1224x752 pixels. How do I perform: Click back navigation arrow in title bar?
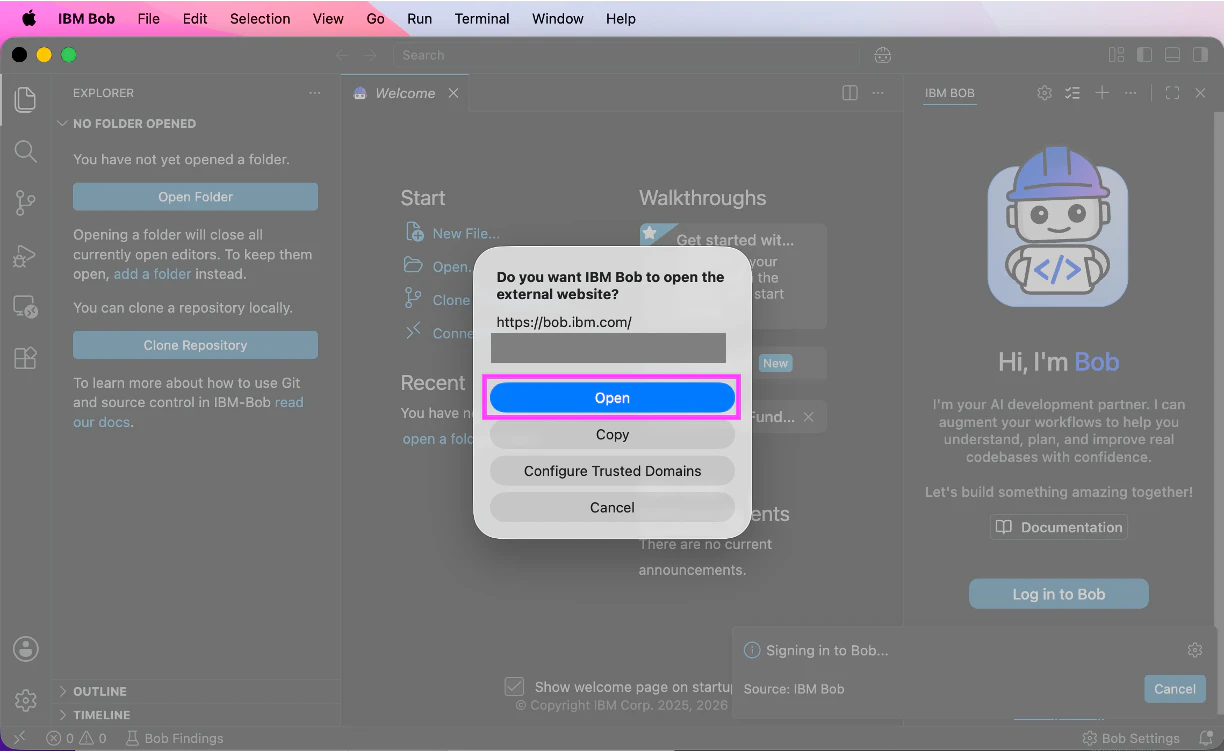click(x=342, y=55)
